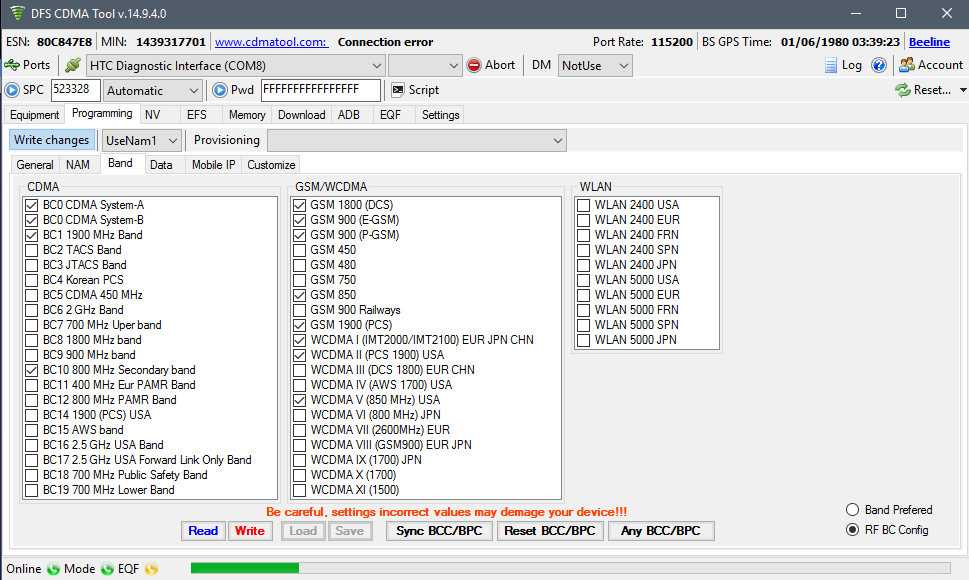
Task: Click the DFS CDMA Tool title icon
Action: point(17,13)
